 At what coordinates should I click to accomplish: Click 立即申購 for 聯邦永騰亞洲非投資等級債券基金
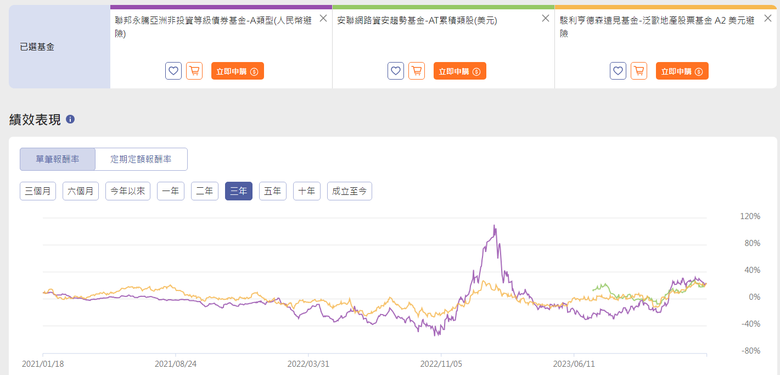coord(237,71)
